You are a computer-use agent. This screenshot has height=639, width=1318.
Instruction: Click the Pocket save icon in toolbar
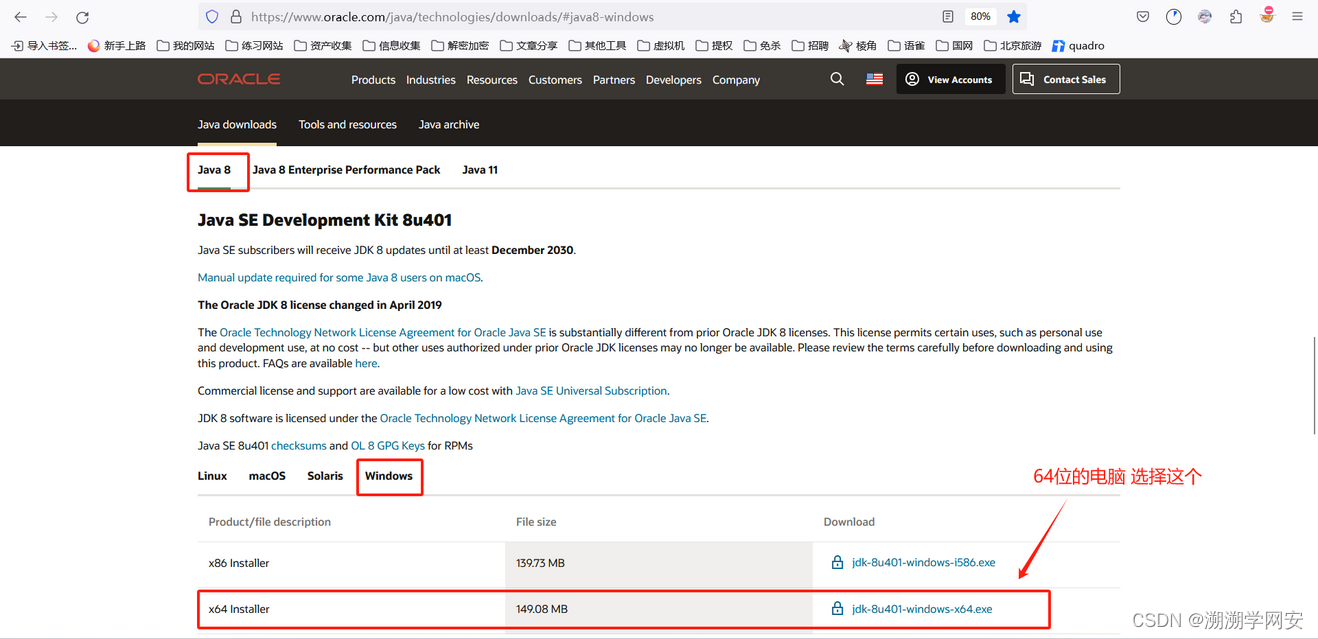coord(1143,17)
